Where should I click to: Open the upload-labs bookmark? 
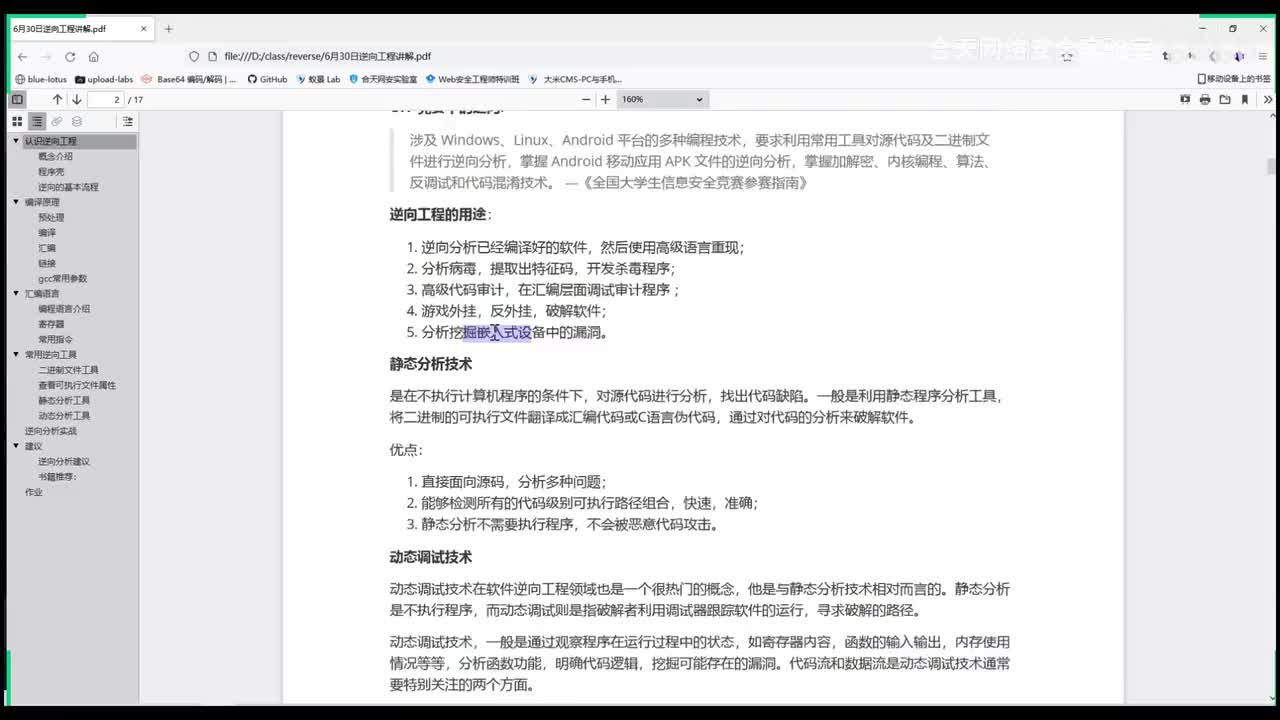tap(104, 79)
